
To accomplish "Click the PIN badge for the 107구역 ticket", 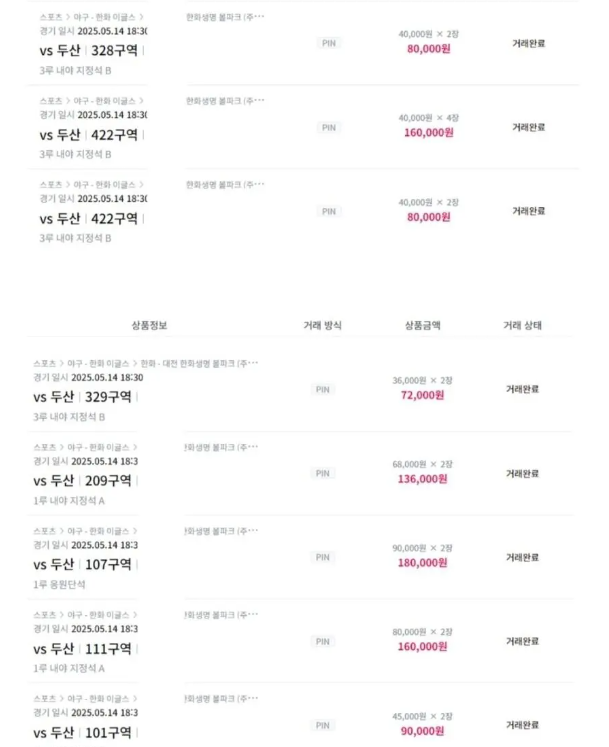I will [323, 557].
